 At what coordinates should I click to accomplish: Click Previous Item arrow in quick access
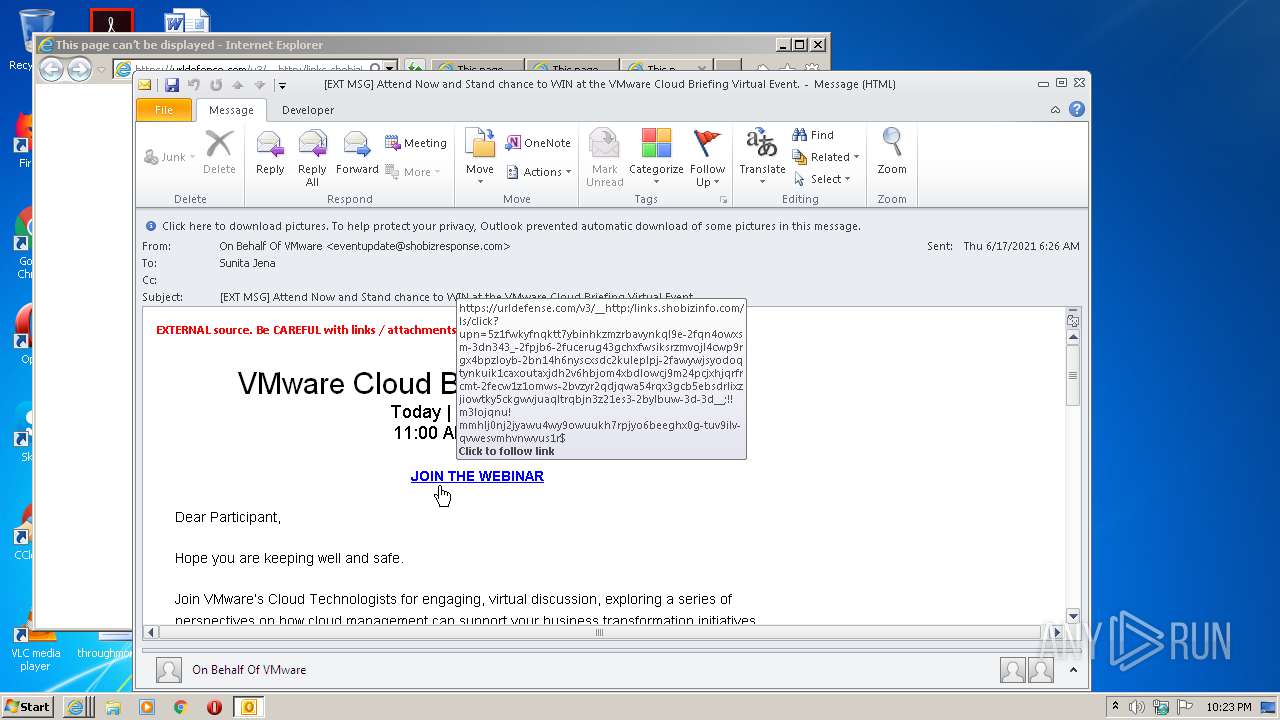(x=238, y=85)
